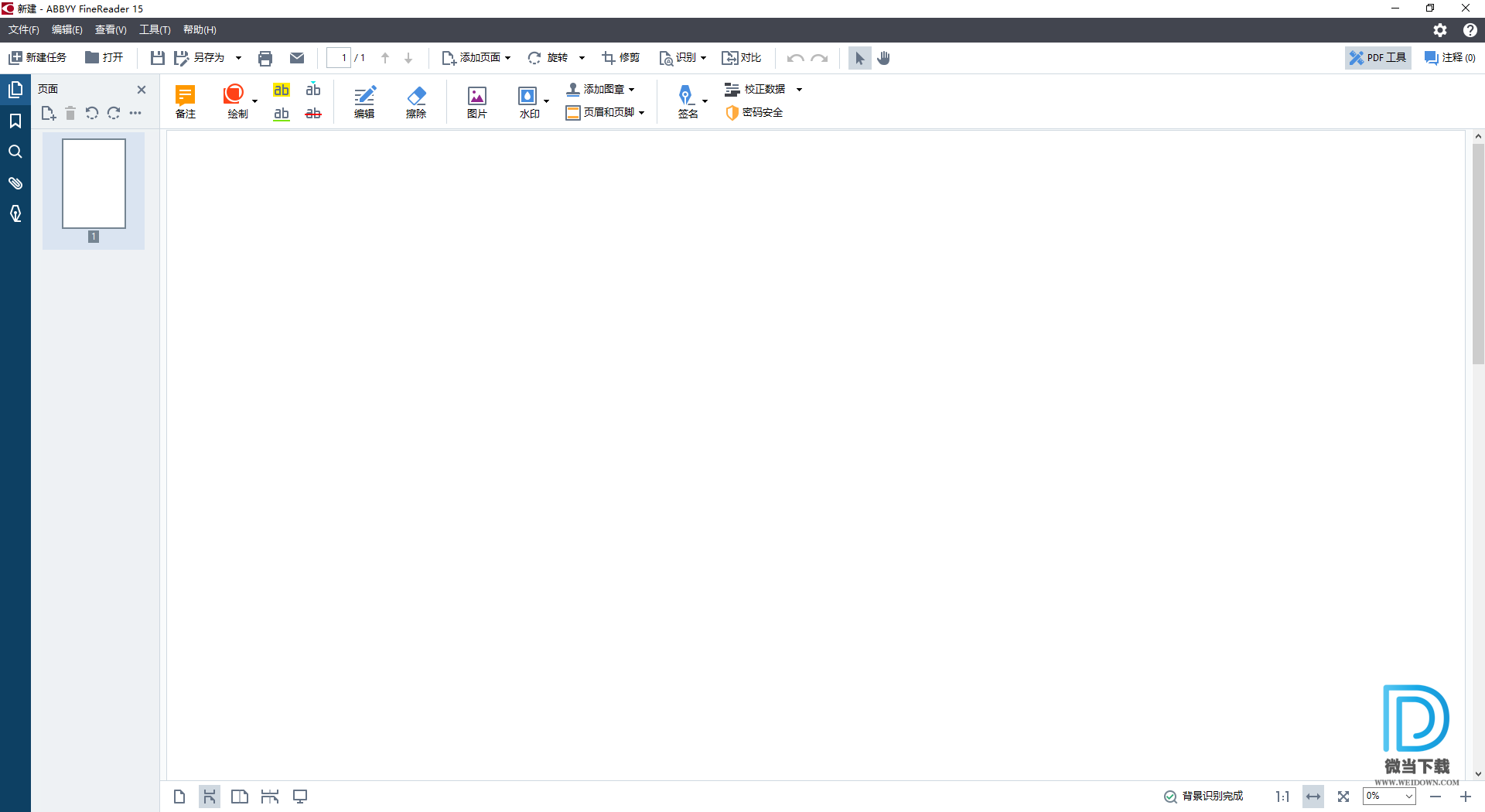Select the hand pan tool
The width and height of the screenshot is (1485, 812).
click(x=884, y=58)
